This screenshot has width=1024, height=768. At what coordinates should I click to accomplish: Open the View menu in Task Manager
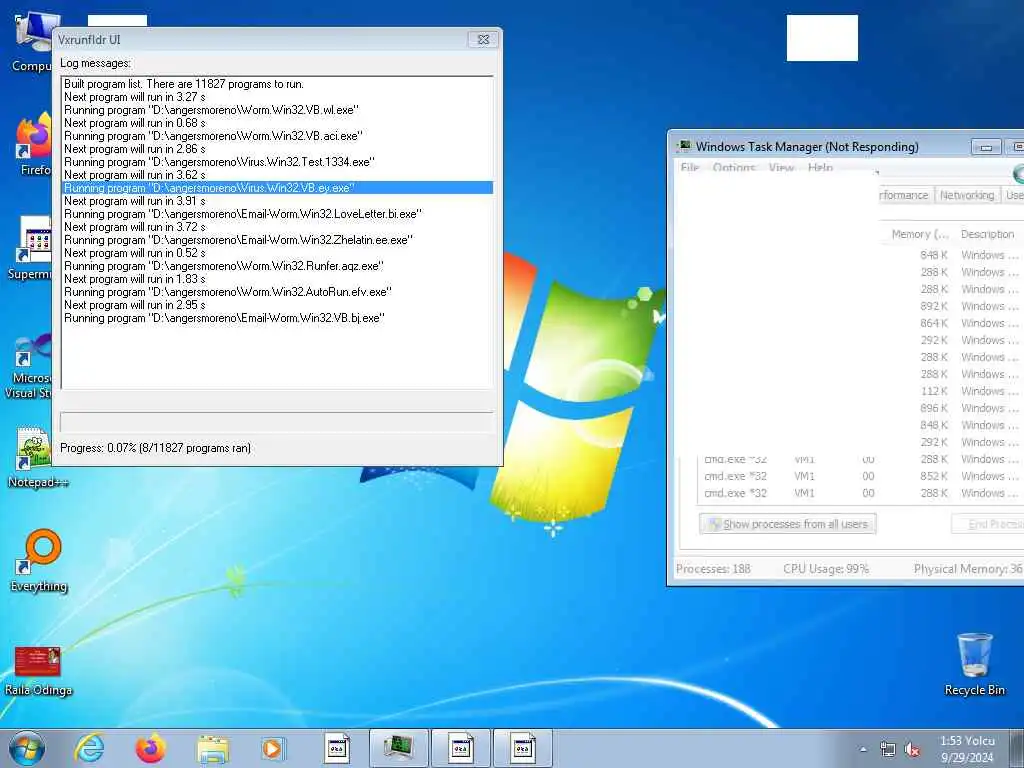click(x=781, y=168)
